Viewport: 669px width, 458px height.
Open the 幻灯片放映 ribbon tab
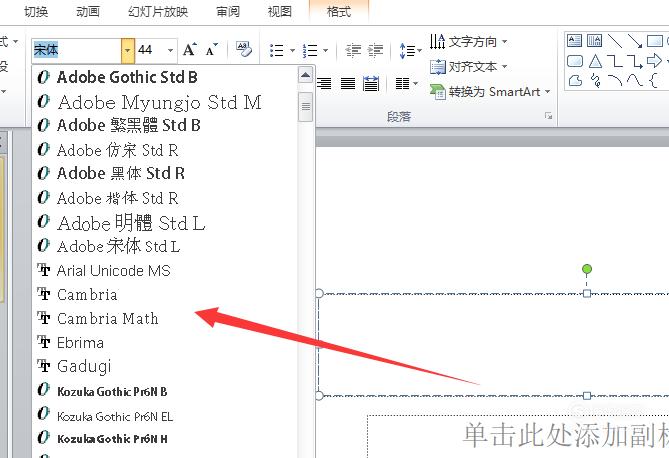point(158,12)
